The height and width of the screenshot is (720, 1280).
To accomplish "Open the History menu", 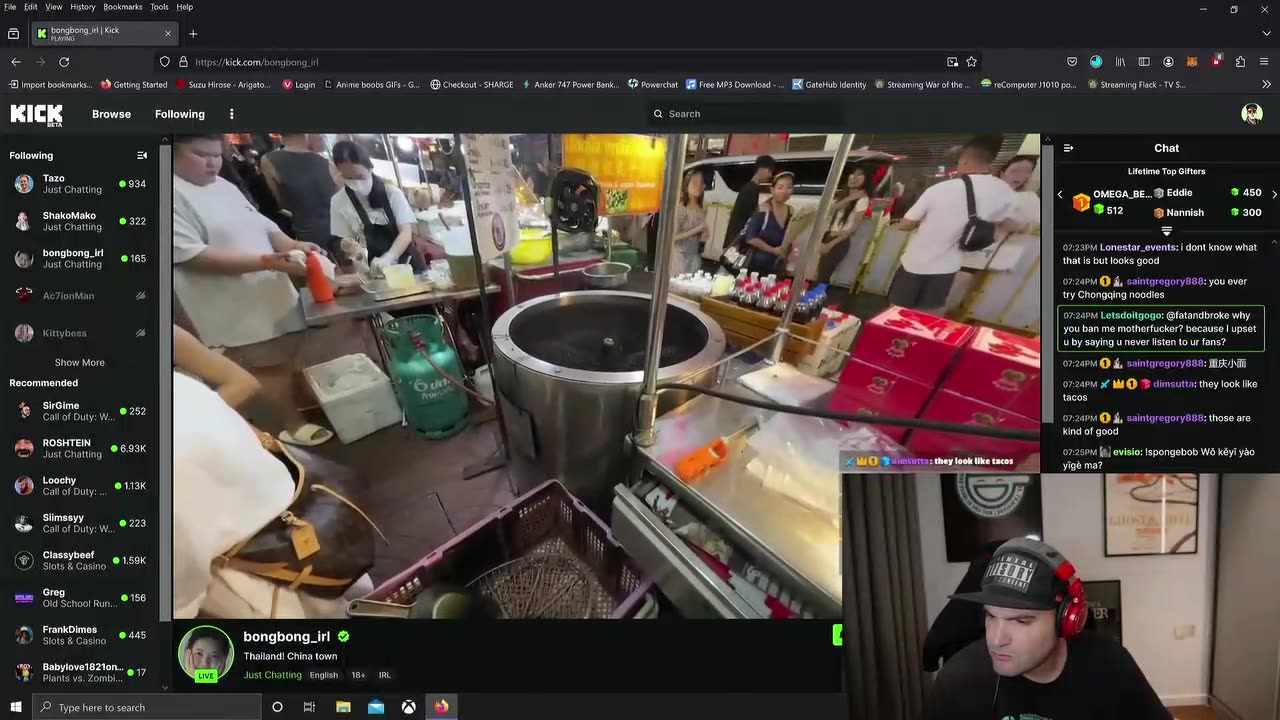I will 83,7.
